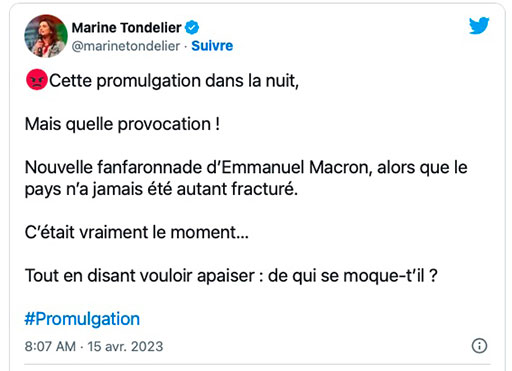Click the word 'Macron,' in the tweet body
This screenshot has width=512, height=371.
[x=341, y=167]
